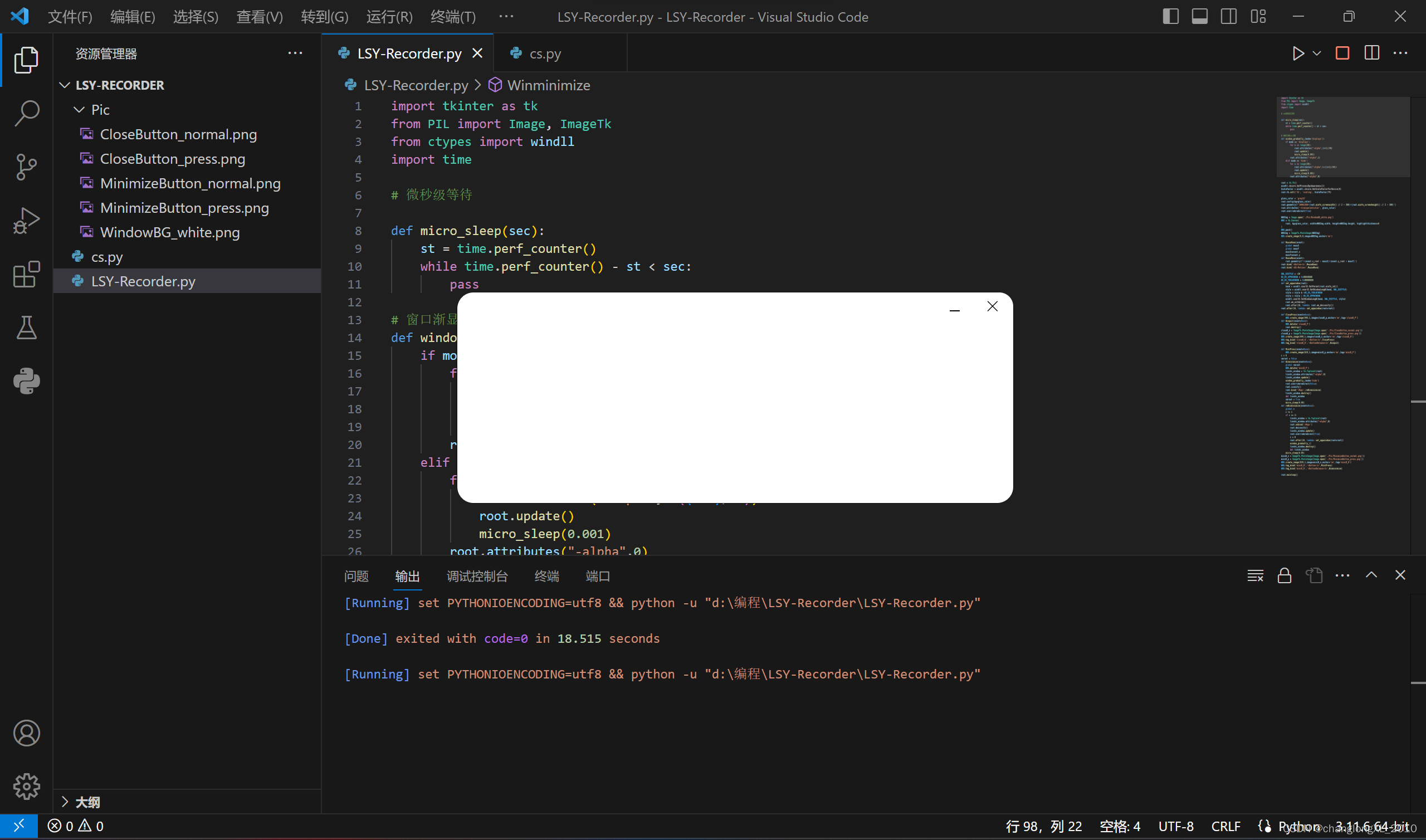Open the Python extension sidebar view

click(x=26, y=381)
